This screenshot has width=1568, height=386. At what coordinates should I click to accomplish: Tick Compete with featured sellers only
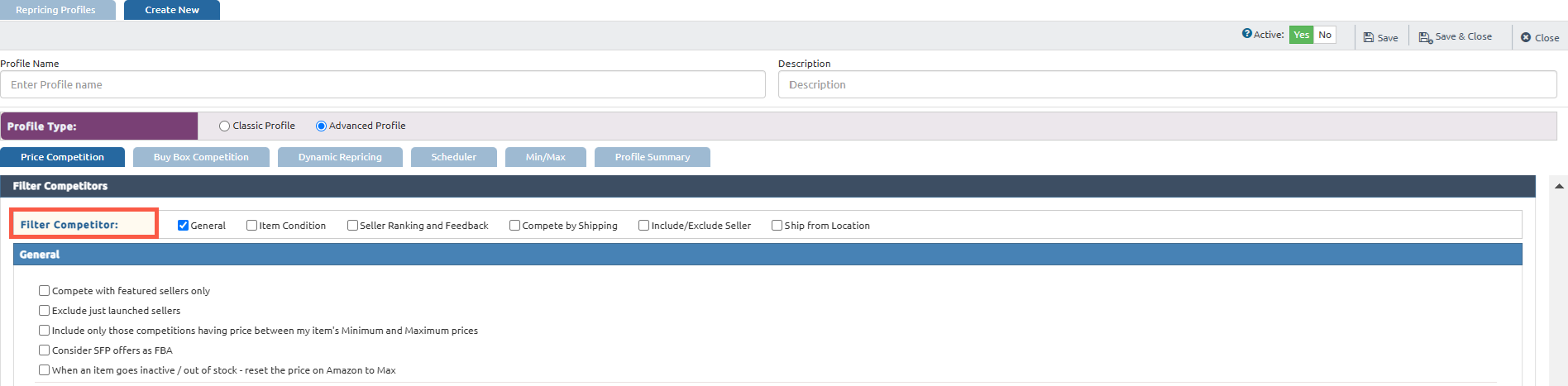(x=45, y=291)
